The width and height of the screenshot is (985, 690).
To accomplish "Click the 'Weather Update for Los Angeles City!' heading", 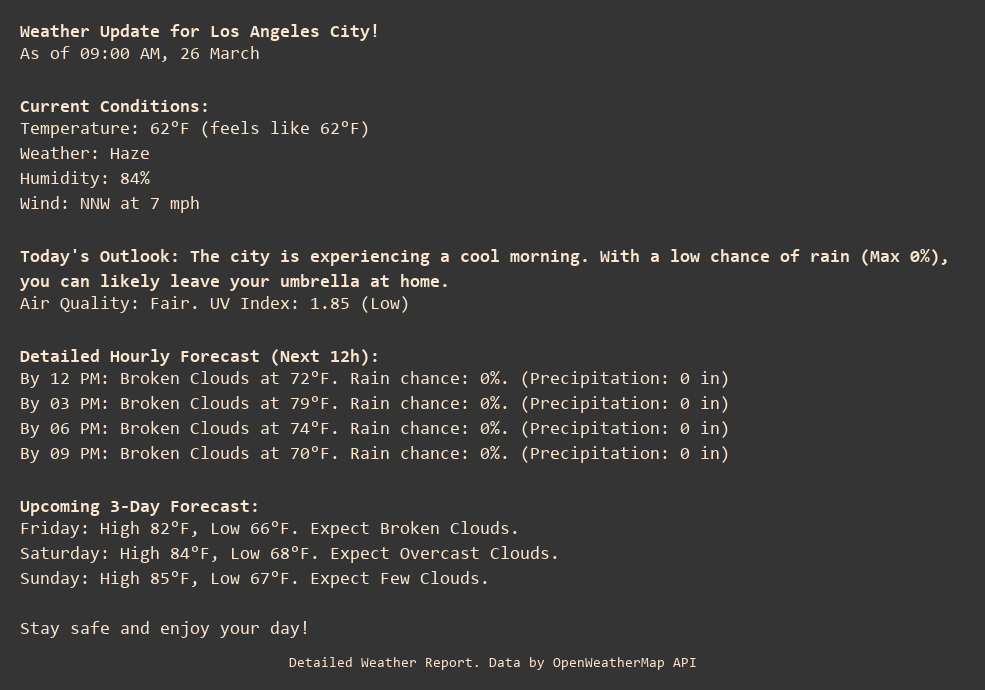I will click(199, 31).
